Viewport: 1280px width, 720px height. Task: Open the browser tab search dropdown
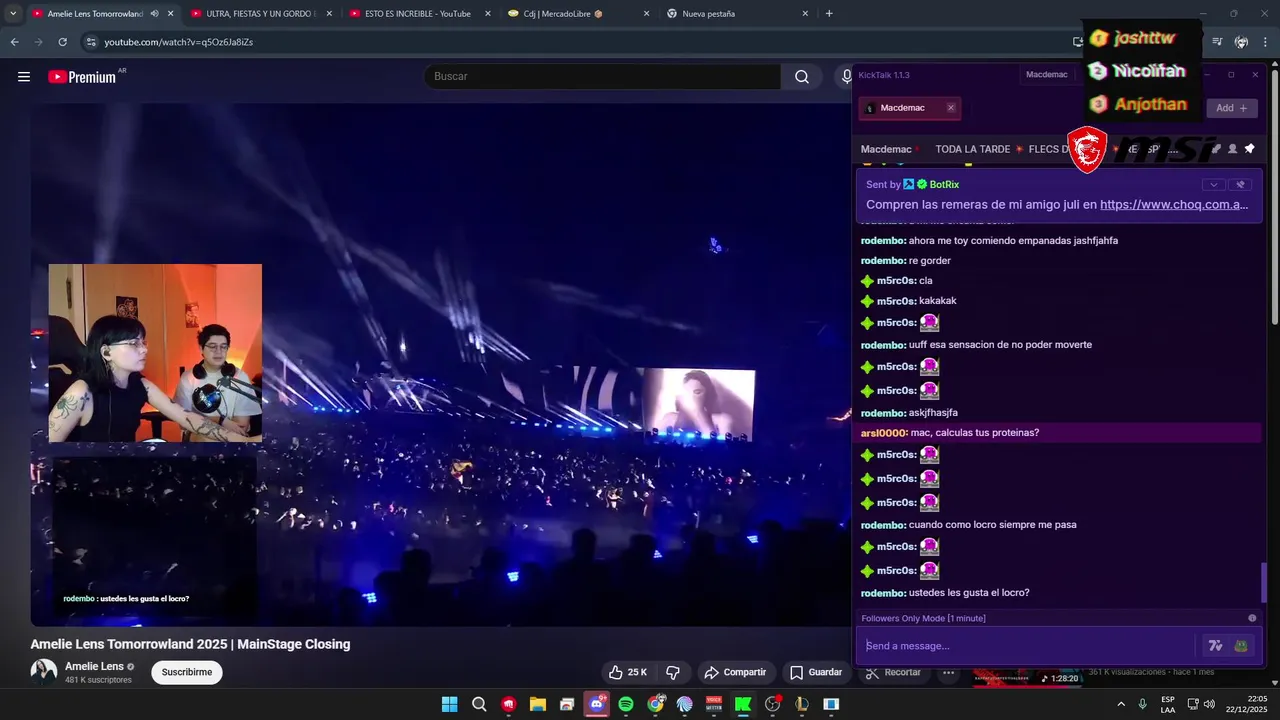tap(12, 14)
